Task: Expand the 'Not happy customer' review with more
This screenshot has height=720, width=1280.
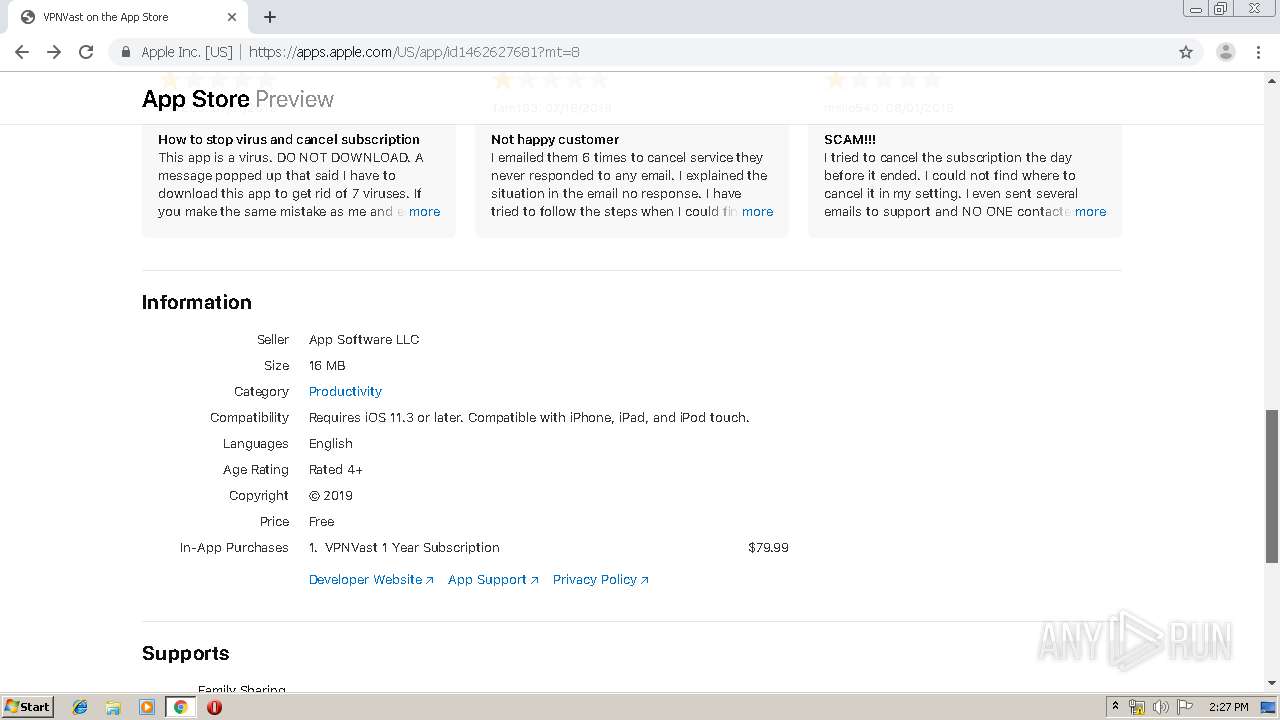Action: [x=757, y=211]
